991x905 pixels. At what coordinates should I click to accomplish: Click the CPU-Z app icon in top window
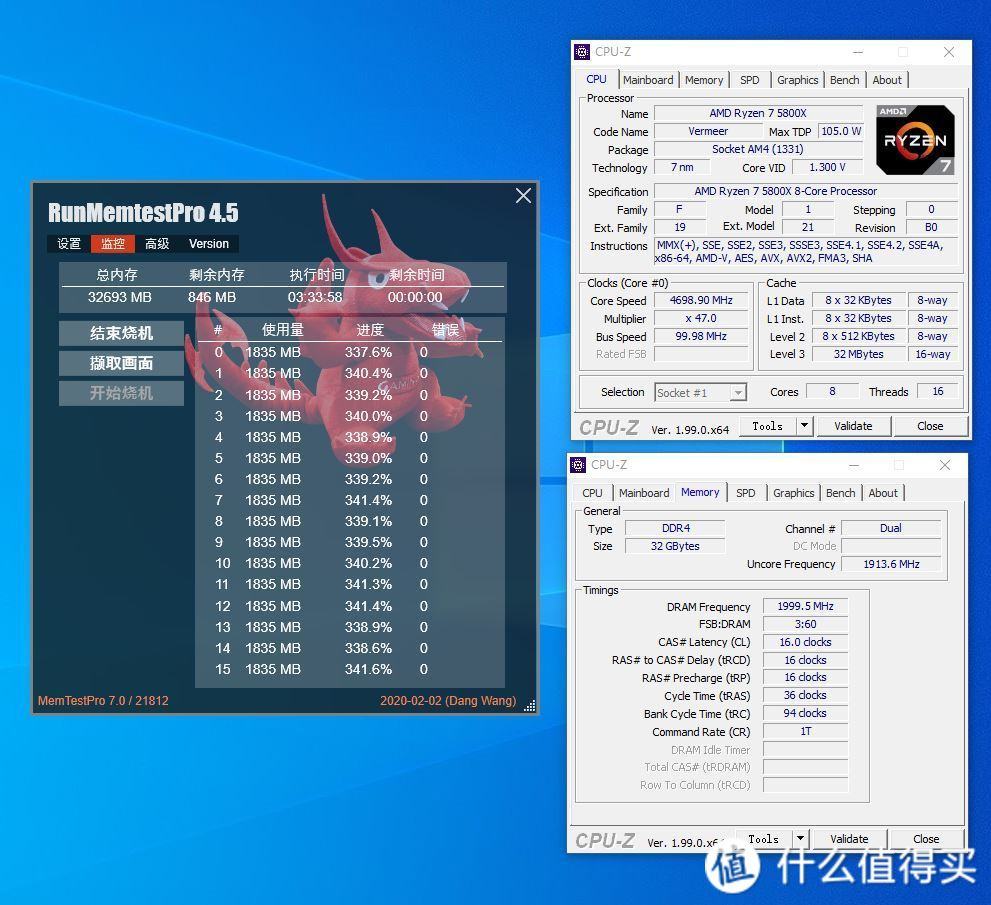pyautogui.click(x=581, y=52)
